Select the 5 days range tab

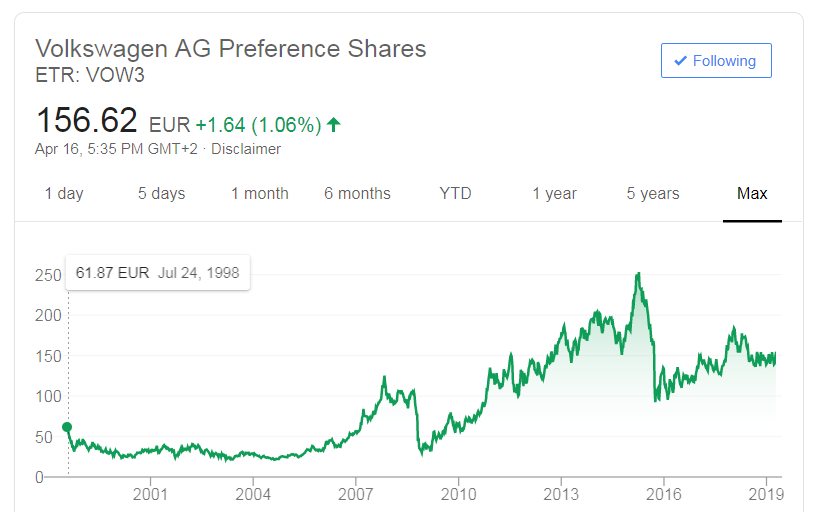pyautogui.click(x=161, y=194)
